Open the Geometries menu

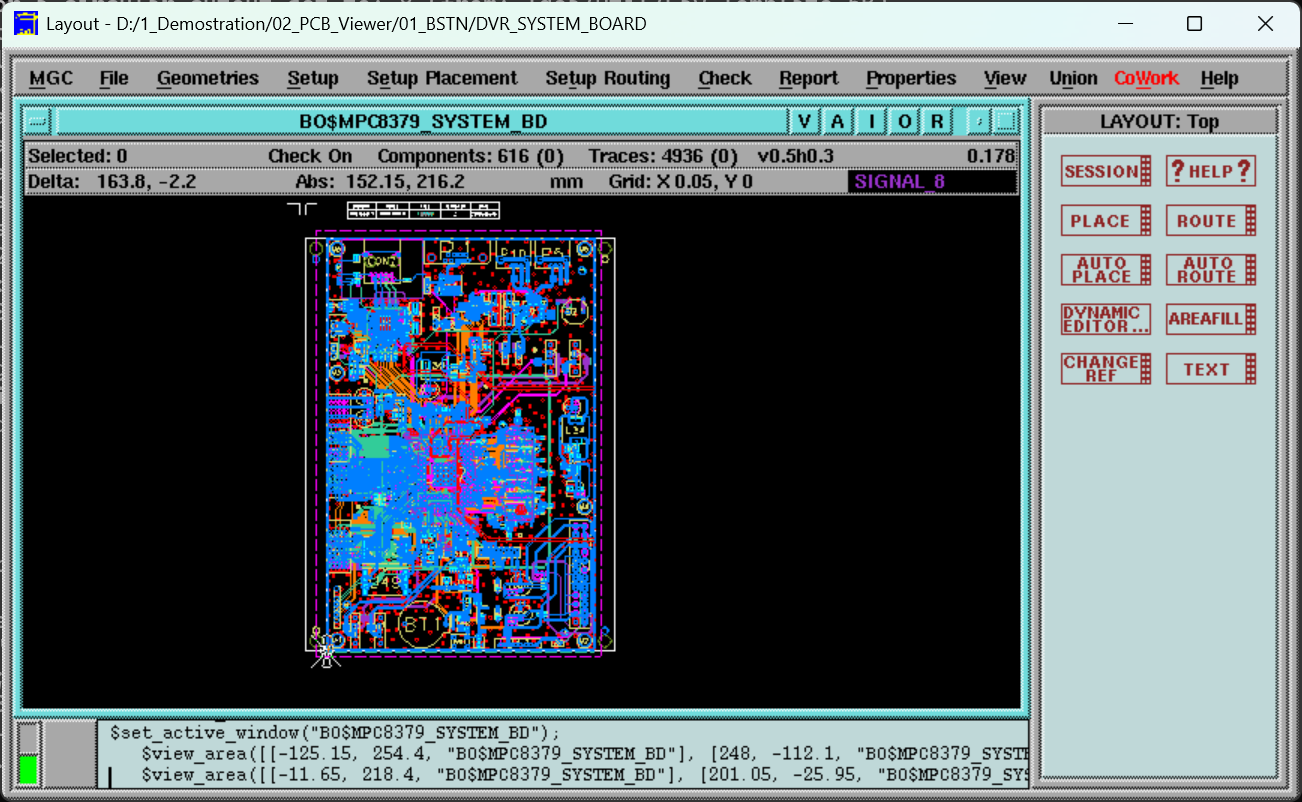207,78
